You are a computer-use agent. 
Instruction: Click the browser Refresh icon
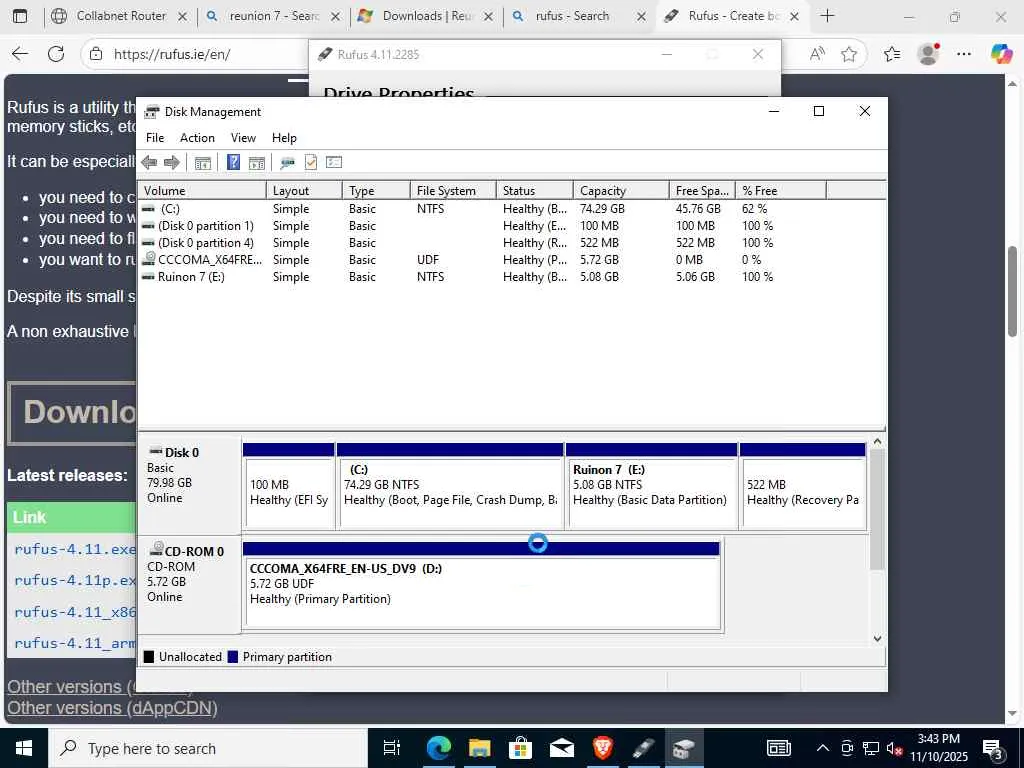(56, 54)
